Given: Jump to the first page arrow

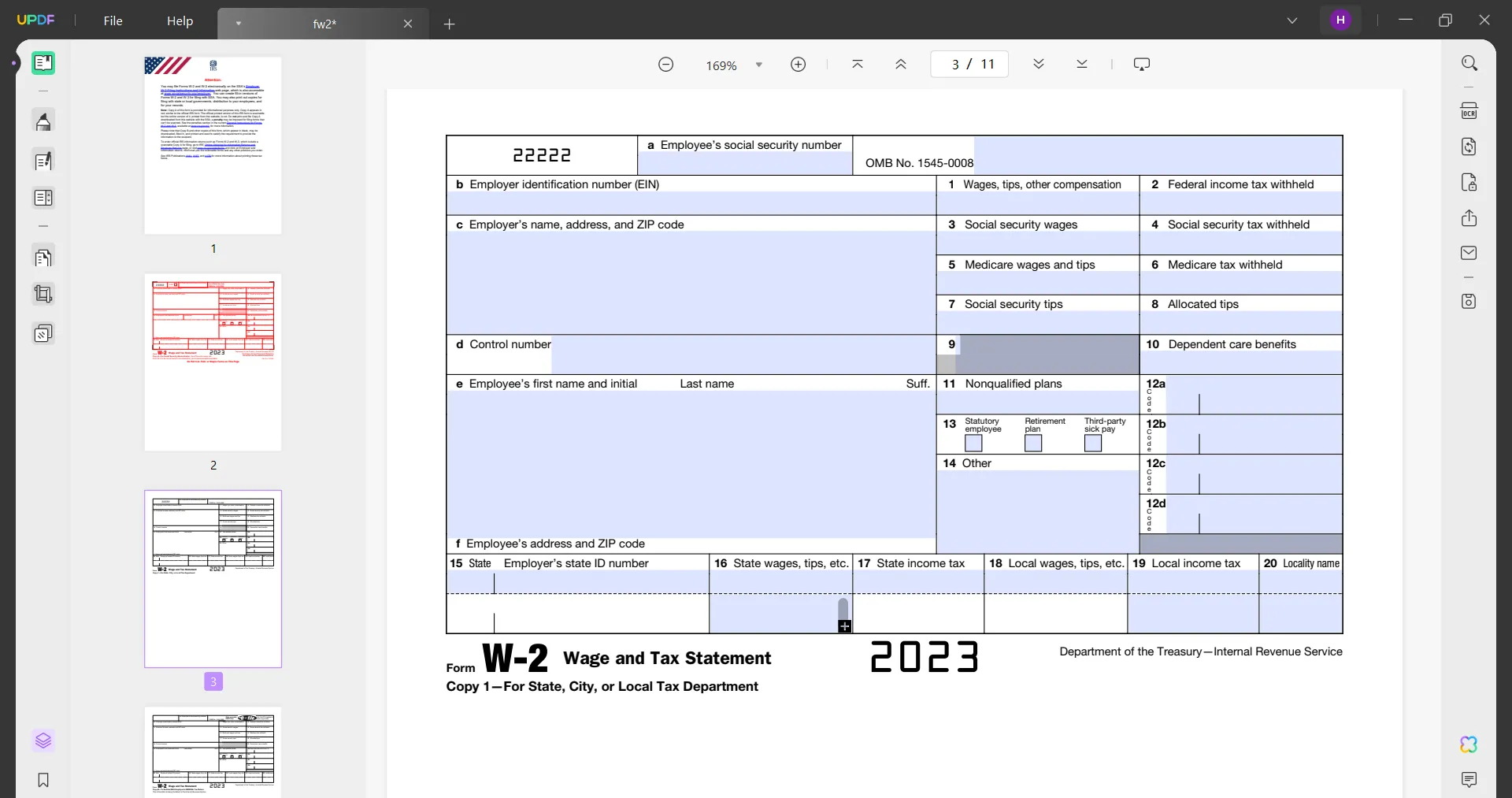Looking at the screenshot, I should pyautogui.click(x=858, y=65).
